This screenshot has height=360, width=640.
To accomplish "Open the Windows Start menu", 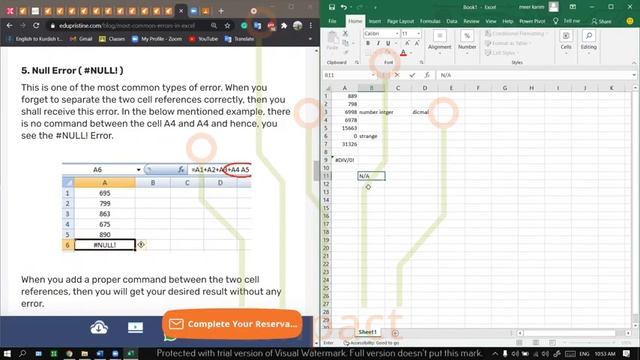I will 7,353.
